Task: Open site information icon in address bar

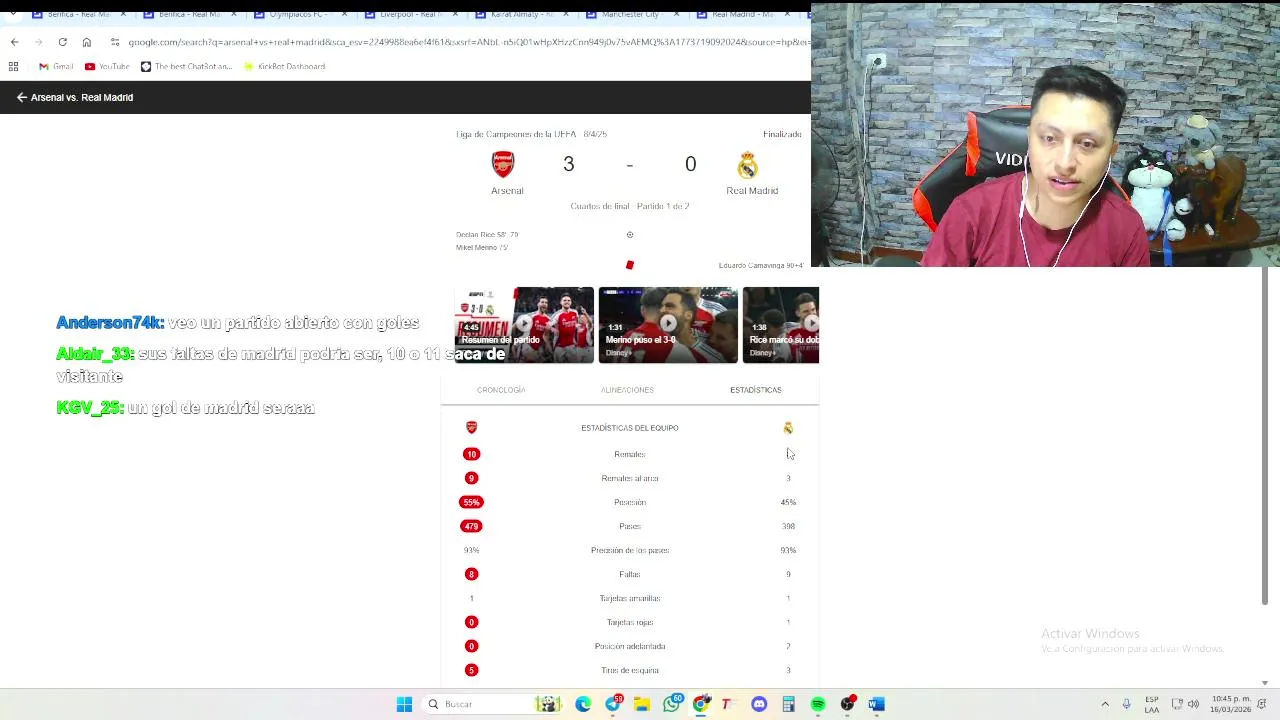Action: point(115,42)
